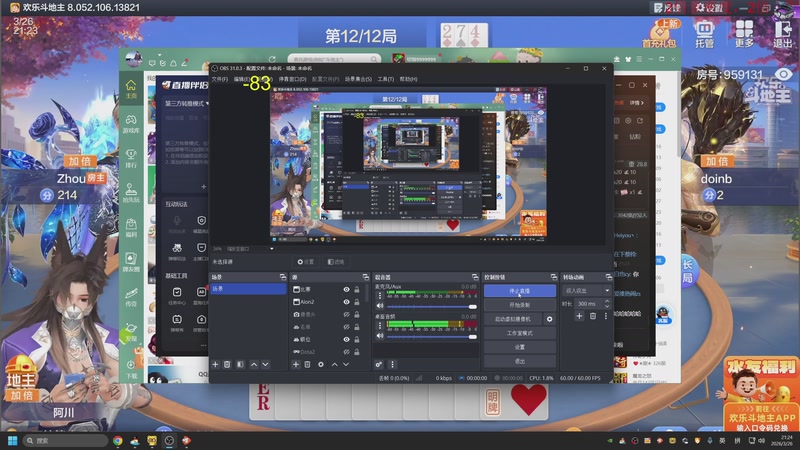
Task: Open the 帮助(H) menu in OBS
Action: (x=408, y=79)
